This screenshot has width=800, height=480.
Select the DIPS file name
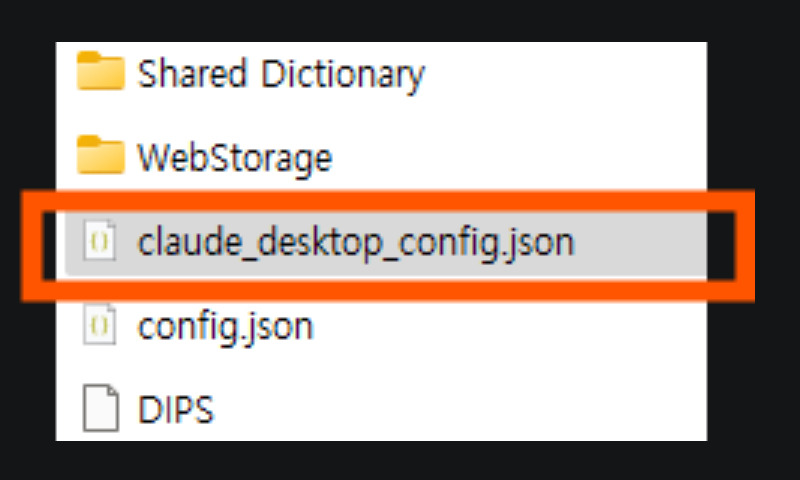coord(176,409)
